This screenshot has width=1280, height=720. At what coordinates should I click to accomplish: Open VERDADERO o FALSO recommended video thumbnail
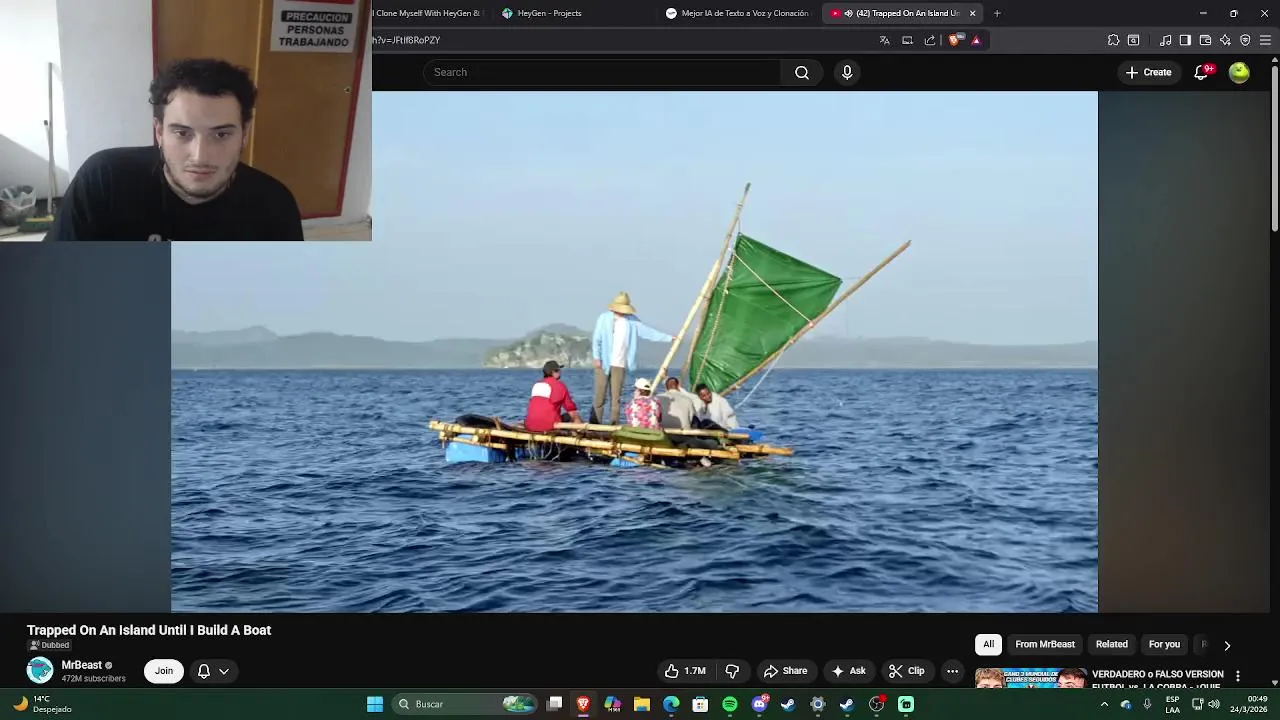tap(1031, 678)
